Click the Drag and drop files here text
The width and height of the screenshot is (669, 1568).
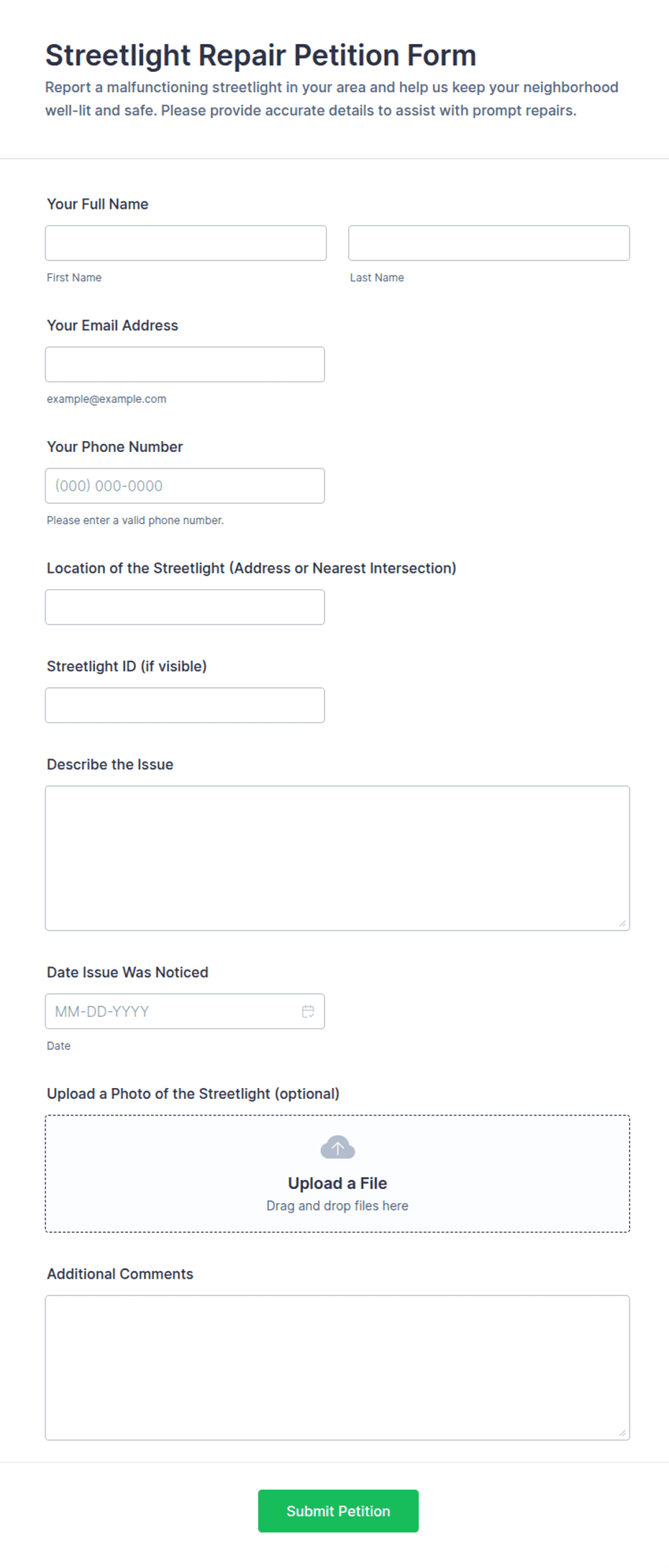point(337,1205)
